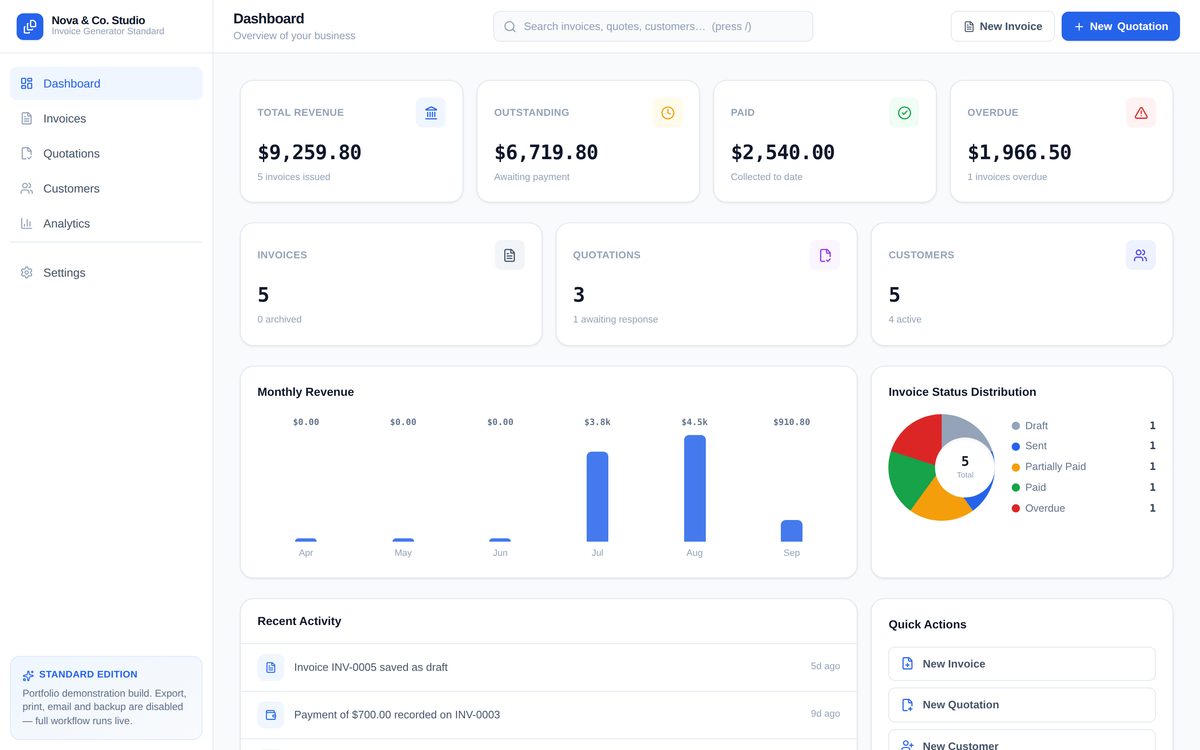The width and height of the screenshot is (1200, 750).
Task: Click the $6,719.80 outstanding amount
Action: pyautogui.click(x=546, y=153)
